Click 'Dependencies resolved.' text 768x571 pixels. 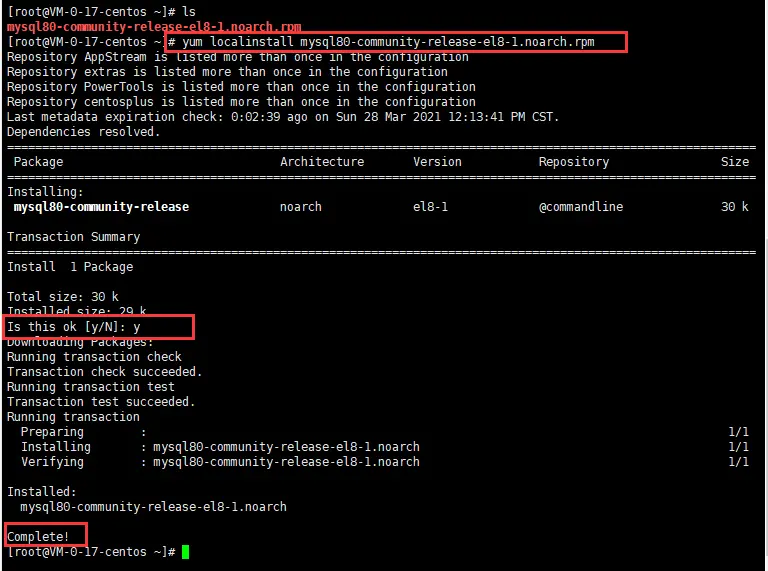tap(83, 132)
